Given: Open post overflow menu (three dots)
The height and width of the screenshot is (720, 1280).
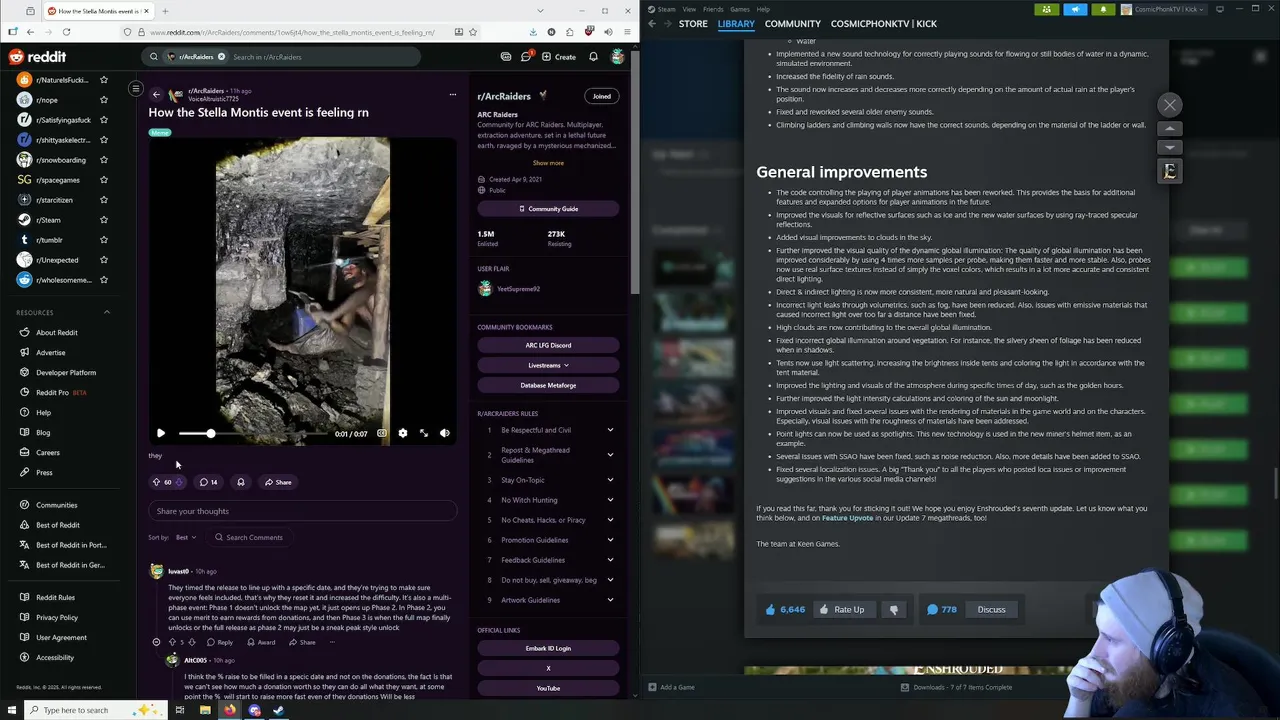Looking at the screenshot, I should (x=452, y=95).
